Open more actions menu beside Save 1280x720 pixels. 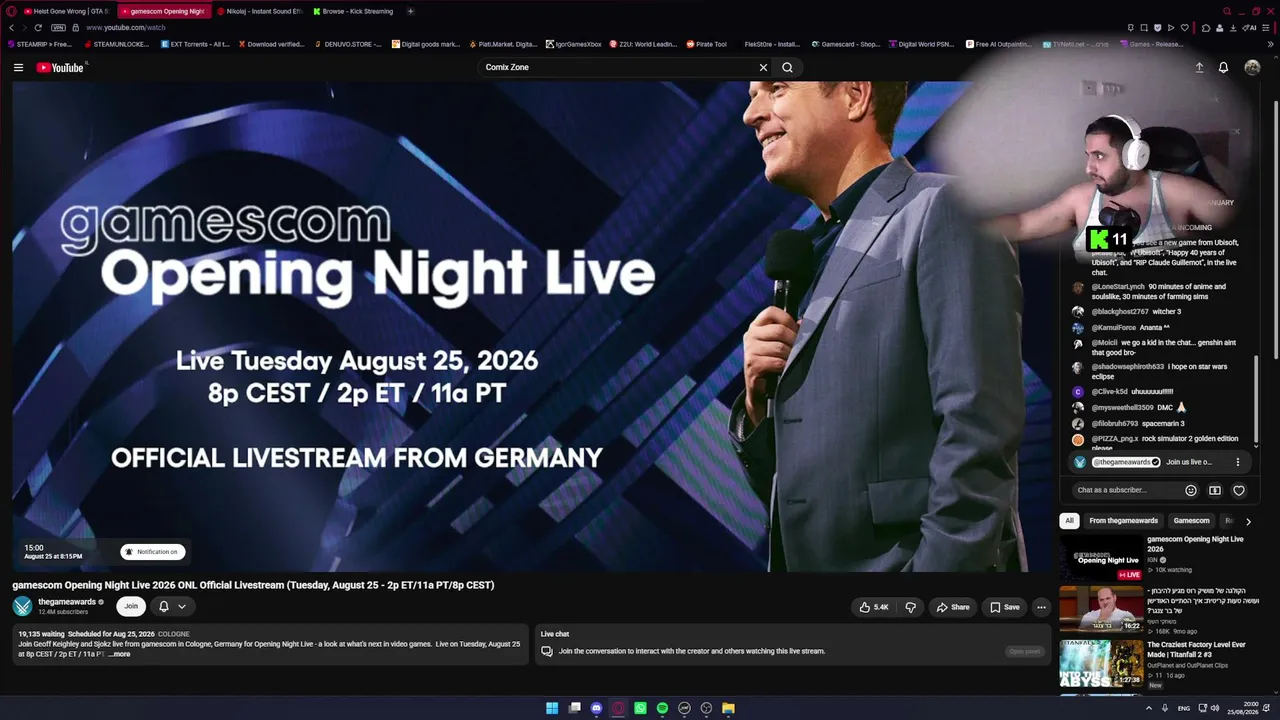click(1041, 607)
